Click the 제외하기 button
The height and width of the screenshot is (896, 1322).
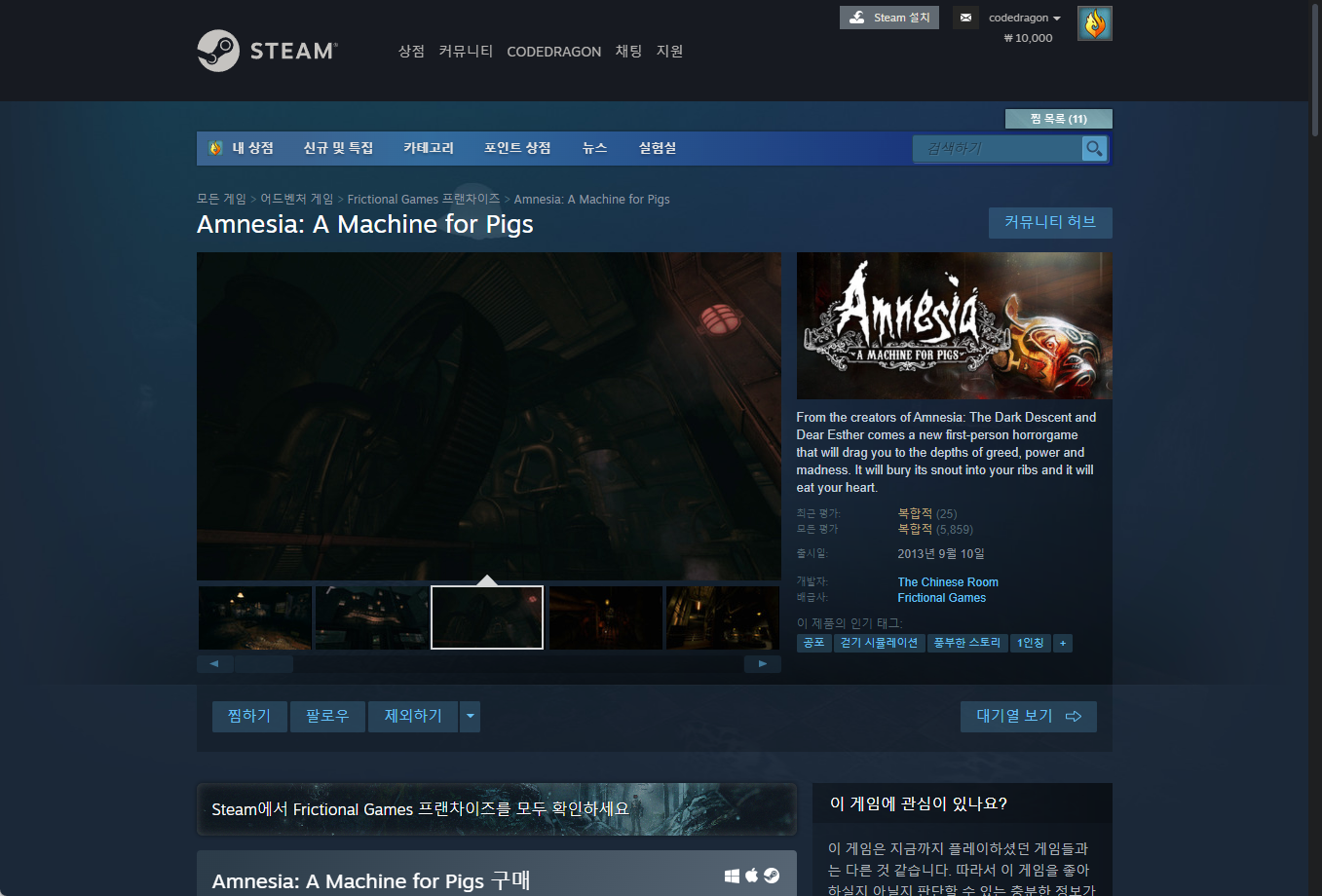[413, 716]
